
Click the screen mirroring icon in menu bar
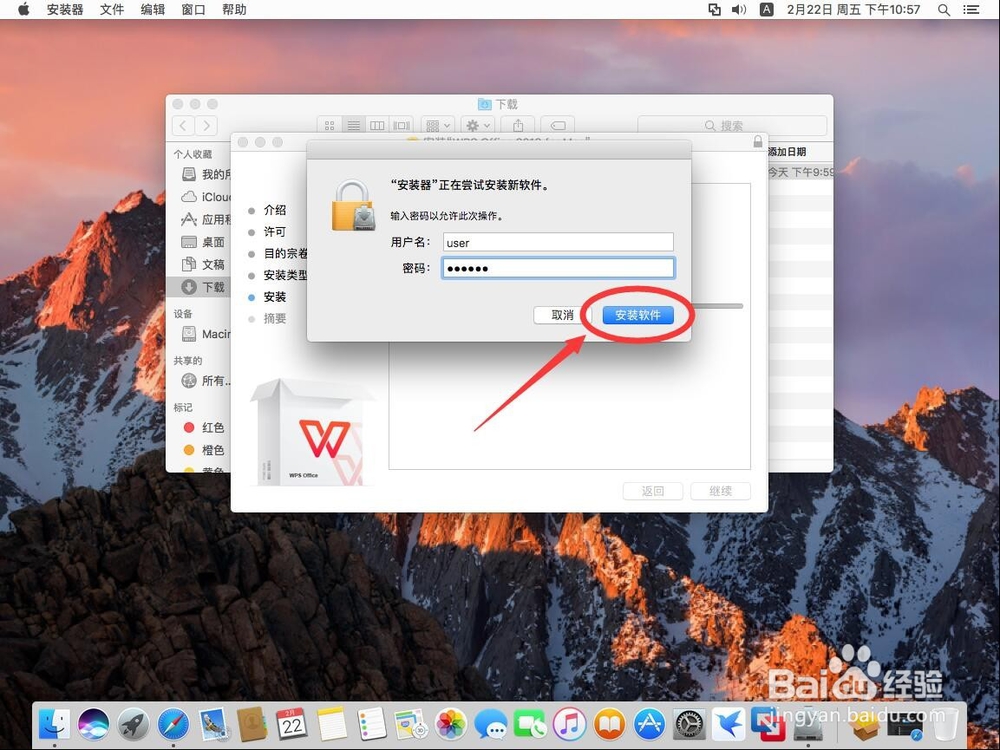714,10
